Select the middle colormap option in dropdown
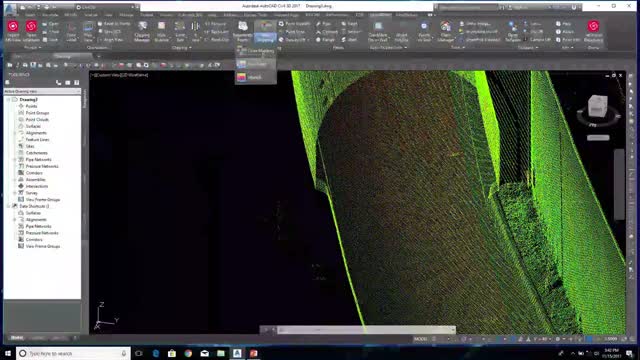Viewport: 640px width, 360px height. click(x=256, y=64)
